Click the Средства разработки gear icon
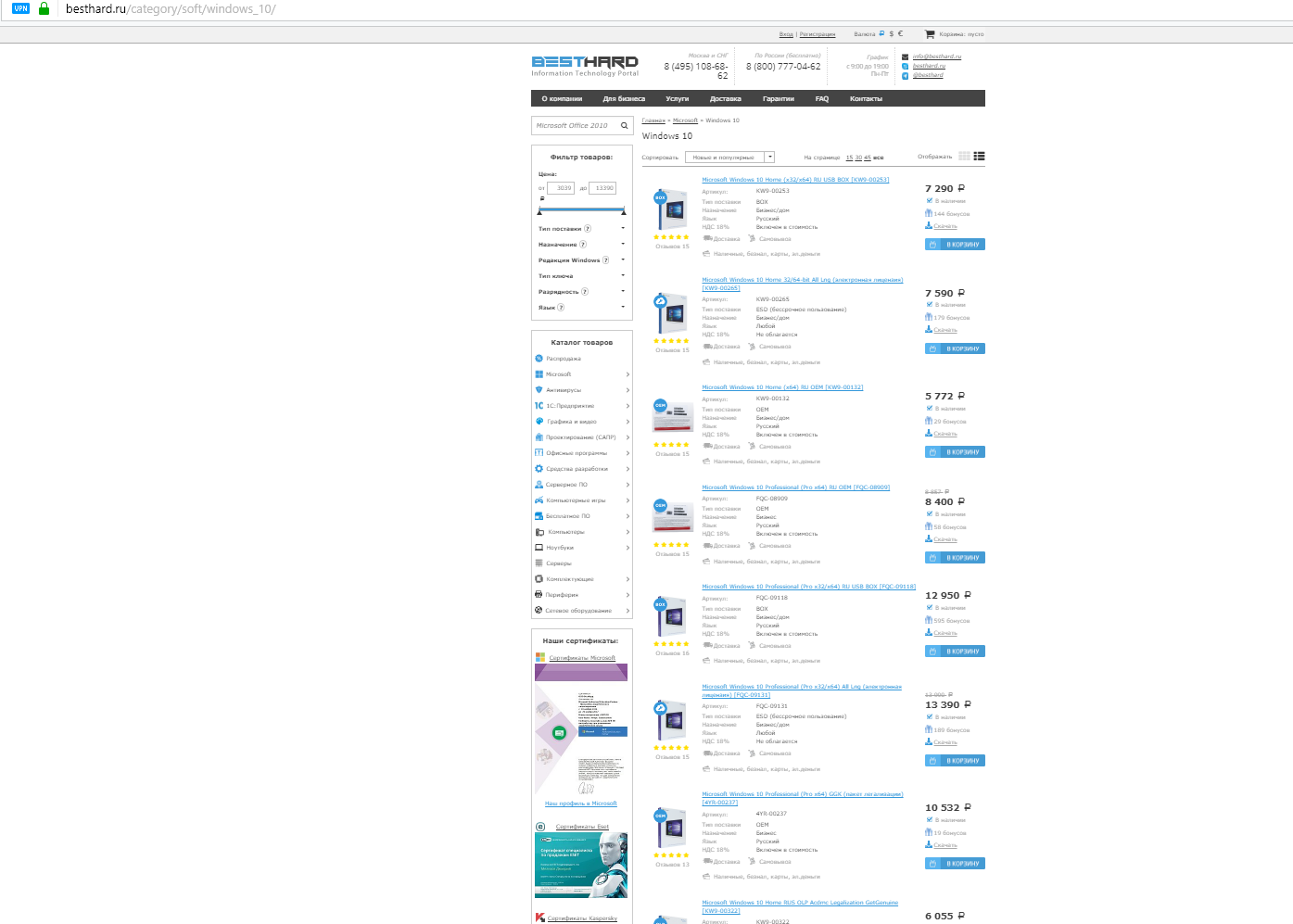Screen dimensions: 1293x924 tap(539, 469)
